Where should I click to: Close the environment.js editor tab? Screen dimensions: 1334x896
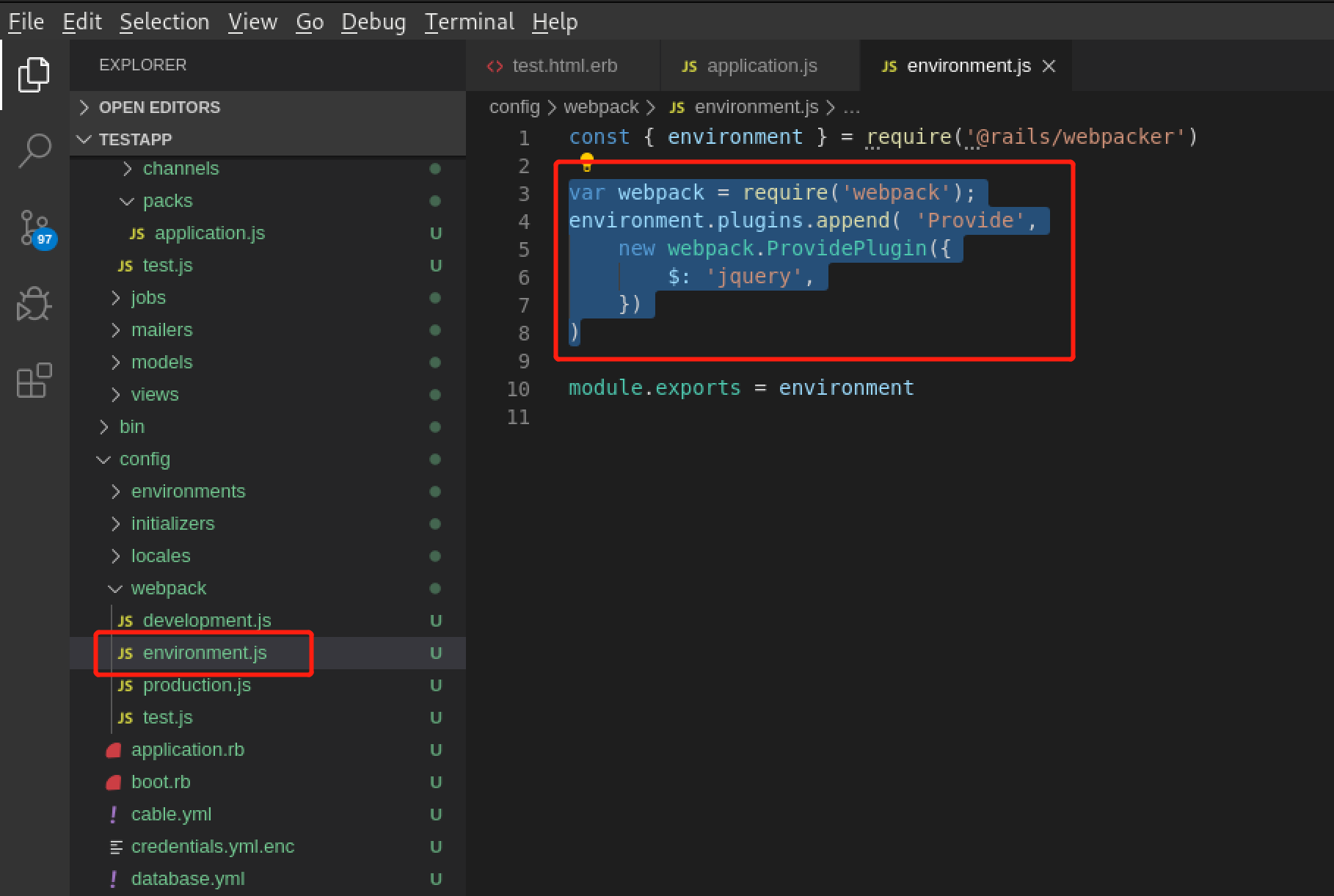(1049, 66)
